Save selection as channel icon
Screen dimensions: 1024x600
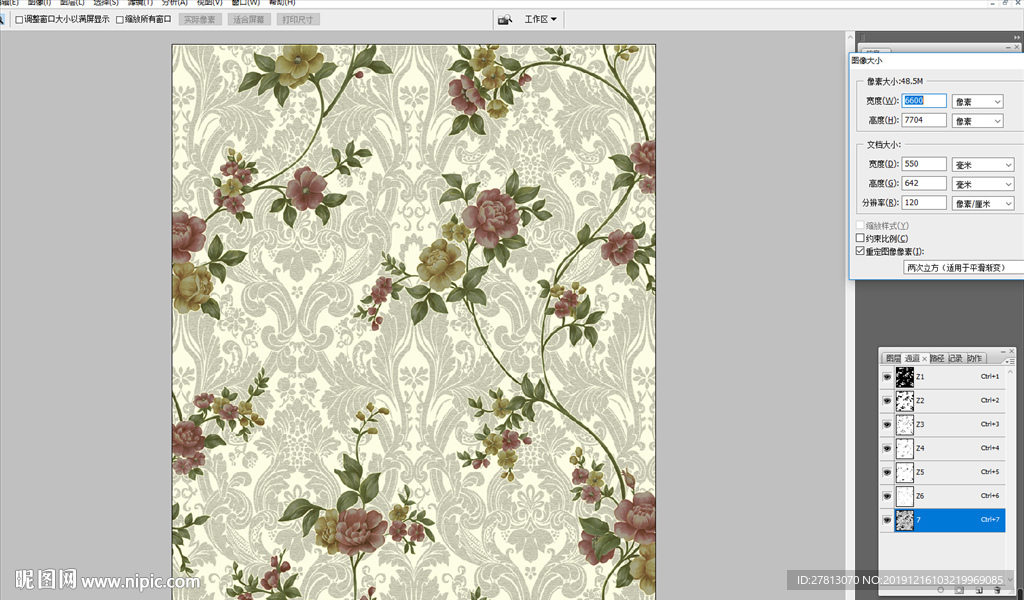959,590
